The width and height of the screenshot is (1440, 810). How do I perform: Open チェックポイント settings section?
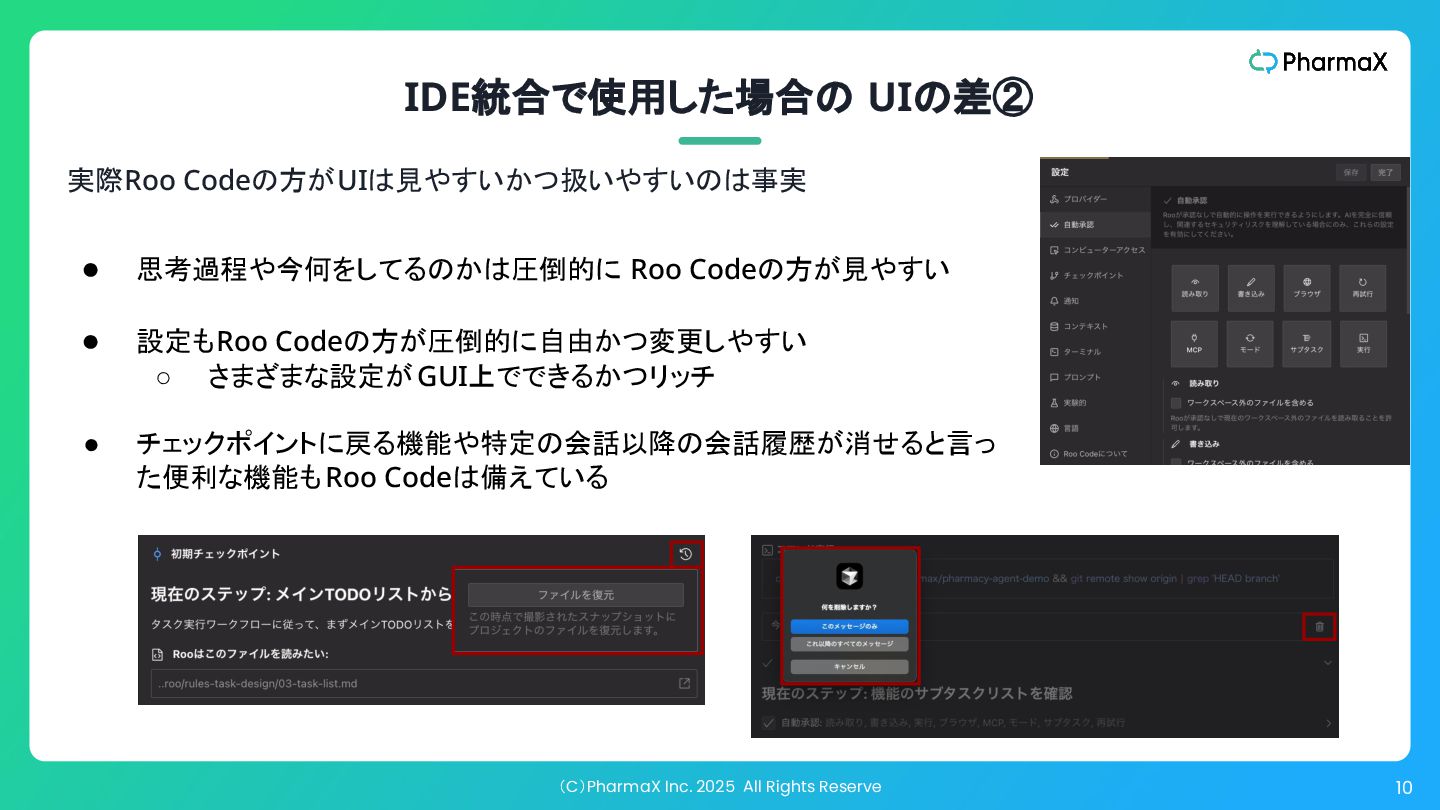click(x=1095, y=275)
